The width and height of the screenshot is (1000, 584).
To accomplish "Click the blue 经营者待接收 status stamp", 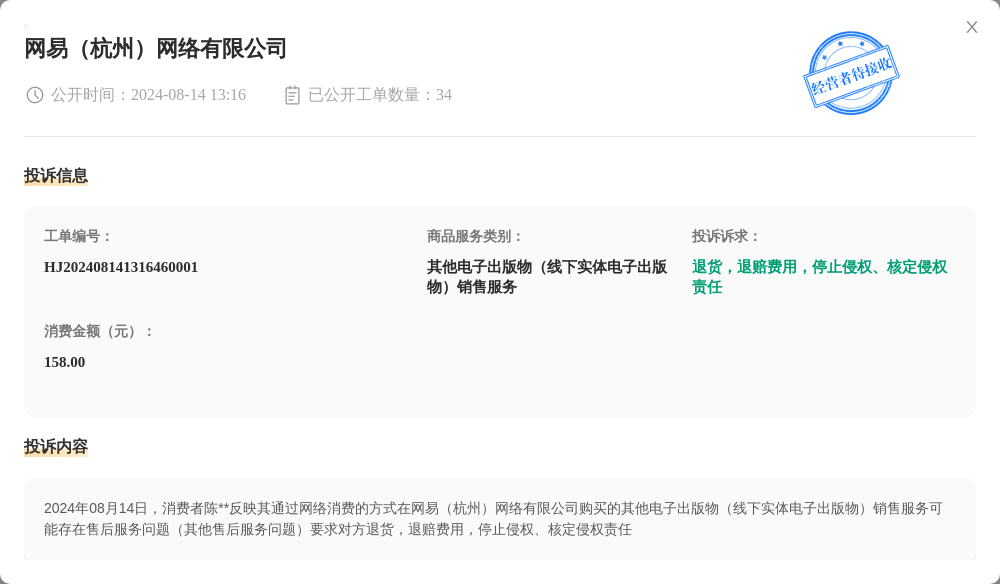I will (851, 73).
